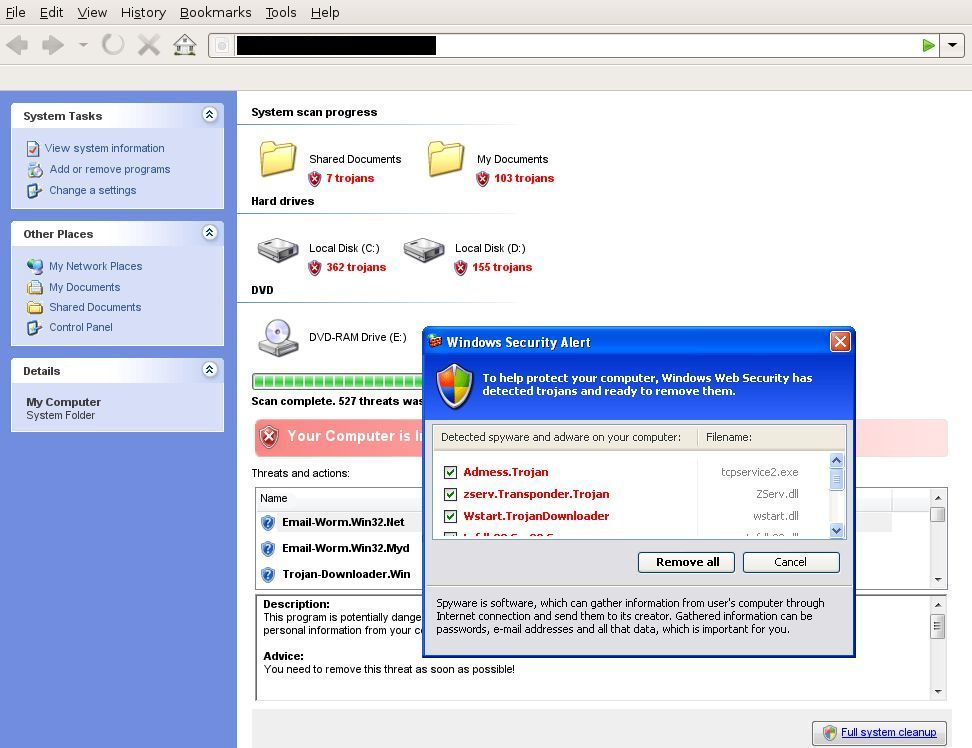Click the DVD-RAM Drive (E:) icon

click(278, 338)
